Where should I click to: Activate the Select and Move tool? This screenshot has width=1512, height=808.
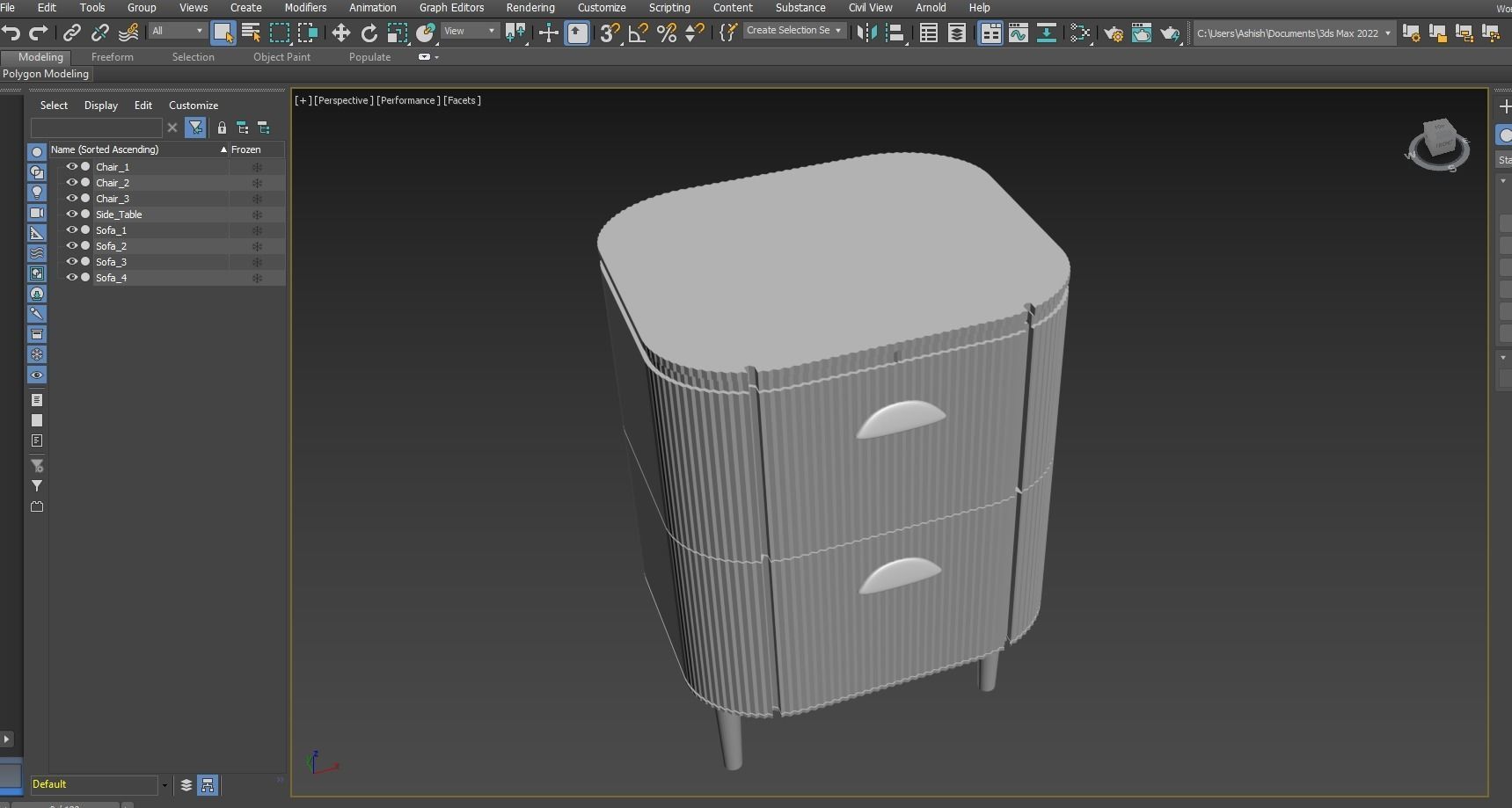tap(340, 33)
